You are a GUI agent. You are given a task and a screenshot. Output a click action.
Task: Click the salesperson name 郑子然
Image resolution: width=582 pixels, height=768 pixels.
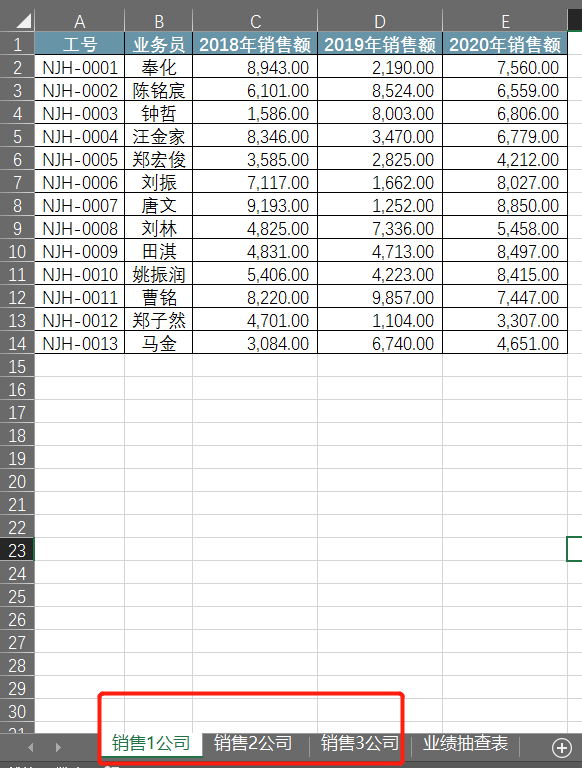pyautogui.click(x=159, y=321)
